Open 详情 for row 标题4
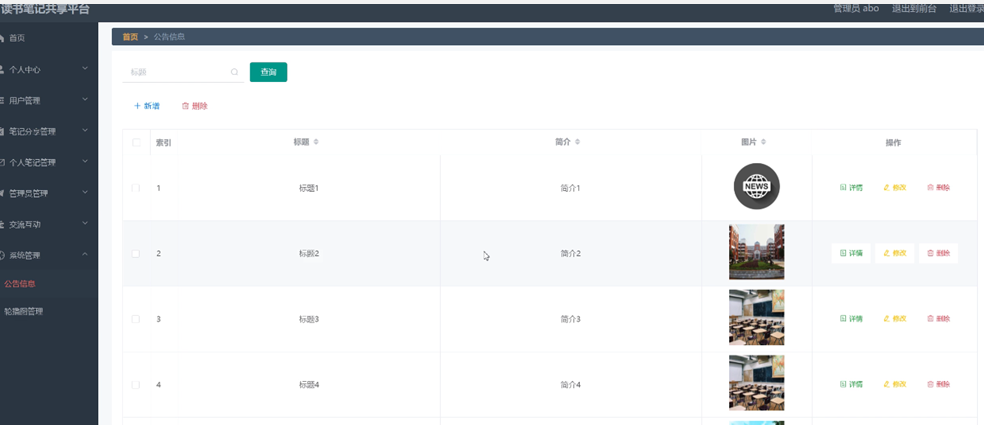The height and width of the screenshot is (425, 984). 851,384
